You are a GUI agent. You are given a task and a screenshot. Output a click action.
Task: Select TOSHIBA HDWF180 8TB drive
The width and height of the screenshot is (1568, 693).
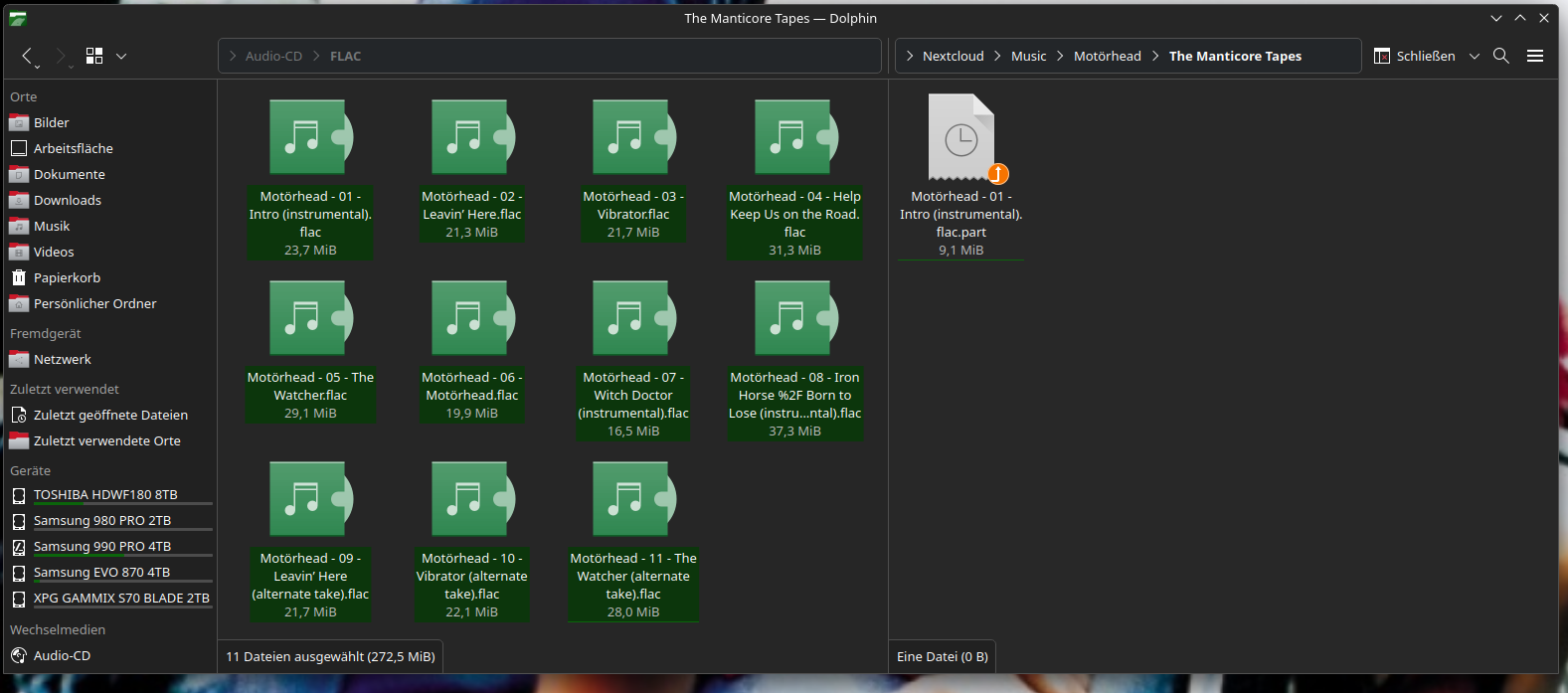click(110, 494)
